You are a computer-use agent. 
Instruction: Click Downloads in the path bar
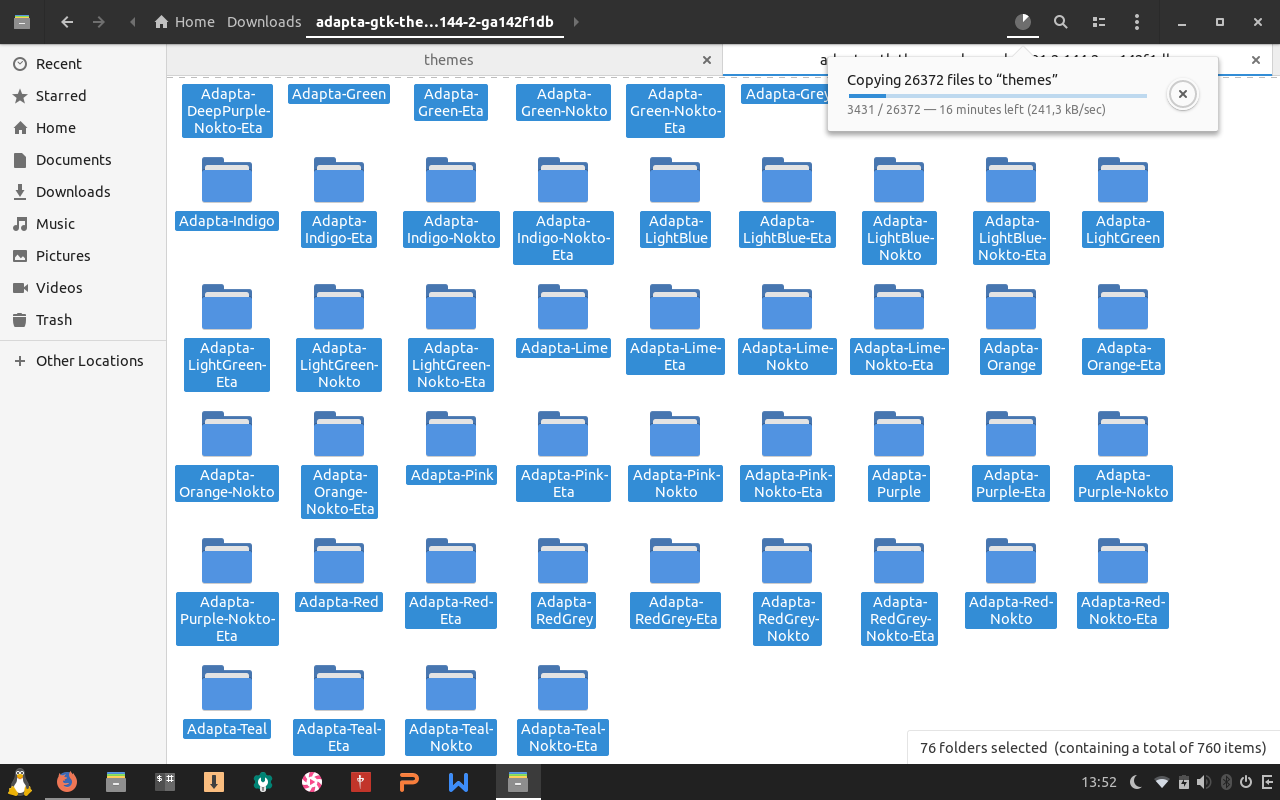[x=264, y=22]
